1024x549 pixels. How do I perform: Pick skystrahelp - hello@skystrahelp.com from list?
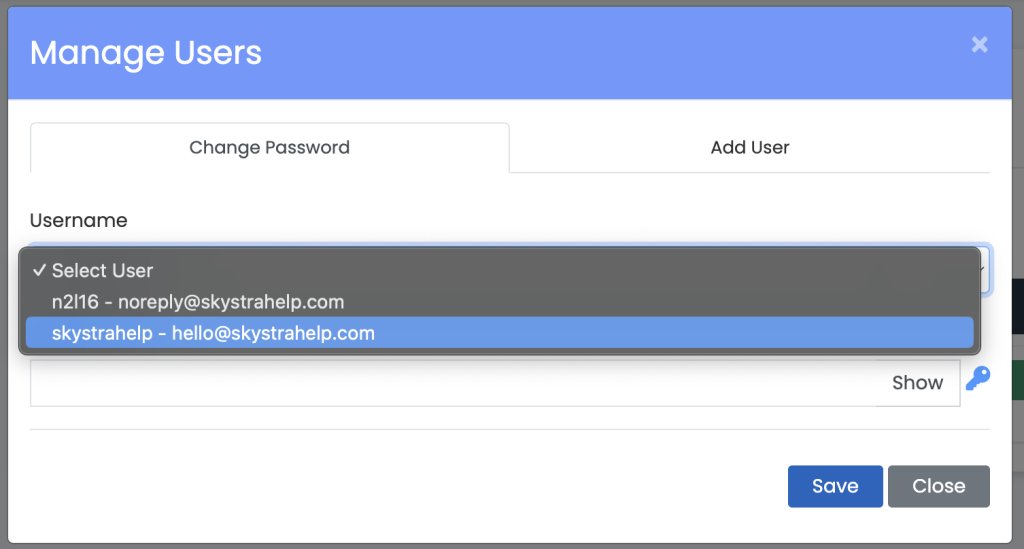[x=213, y=333]
